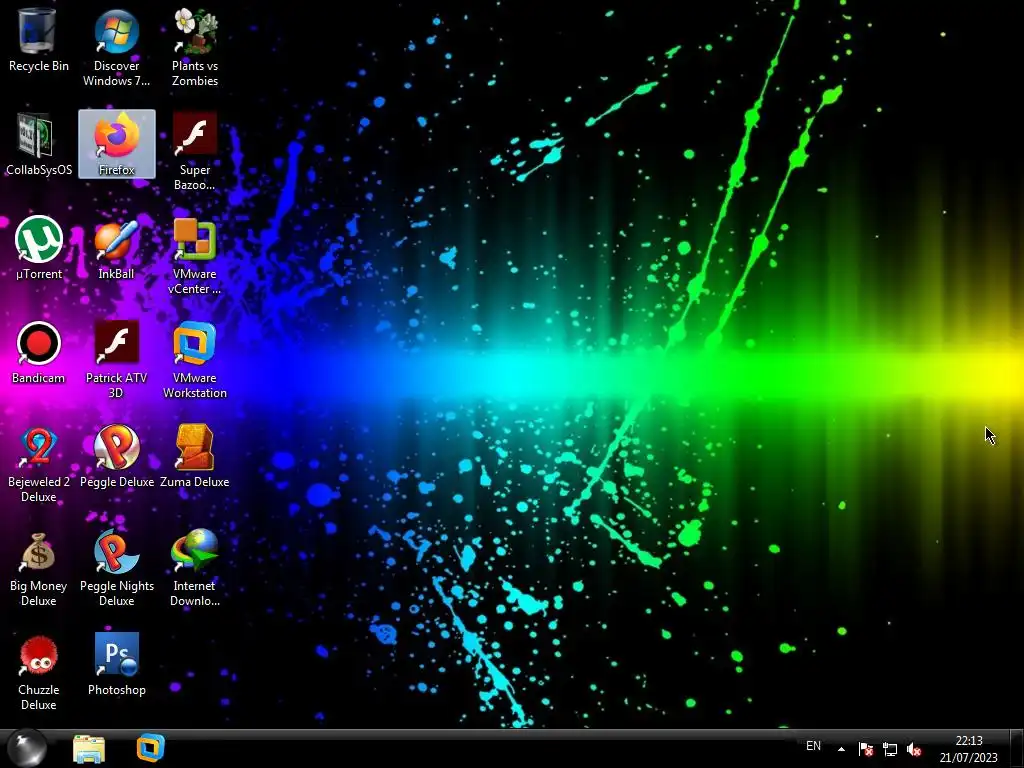Image resolution: width=1024 pixels, height=768 pixels.
Task: Launch the Peggle Deluxe shortcut
Action: [x=116, y=456]
